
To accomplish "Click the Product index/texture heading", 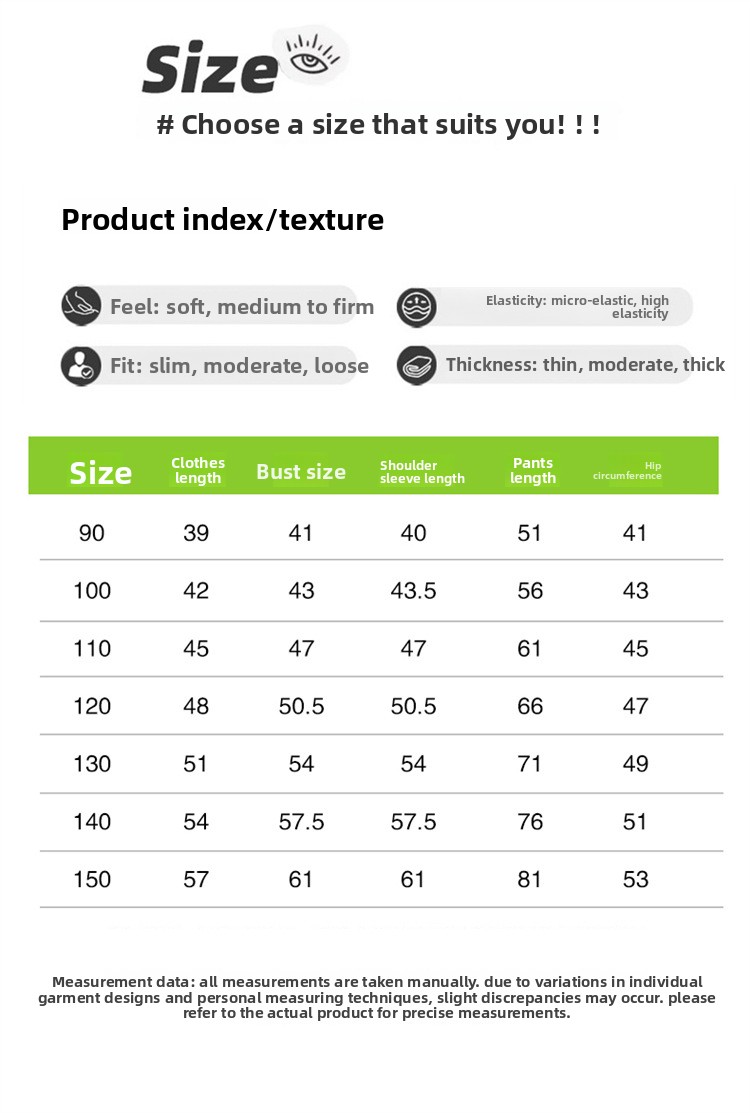I will tap(223, 219).
